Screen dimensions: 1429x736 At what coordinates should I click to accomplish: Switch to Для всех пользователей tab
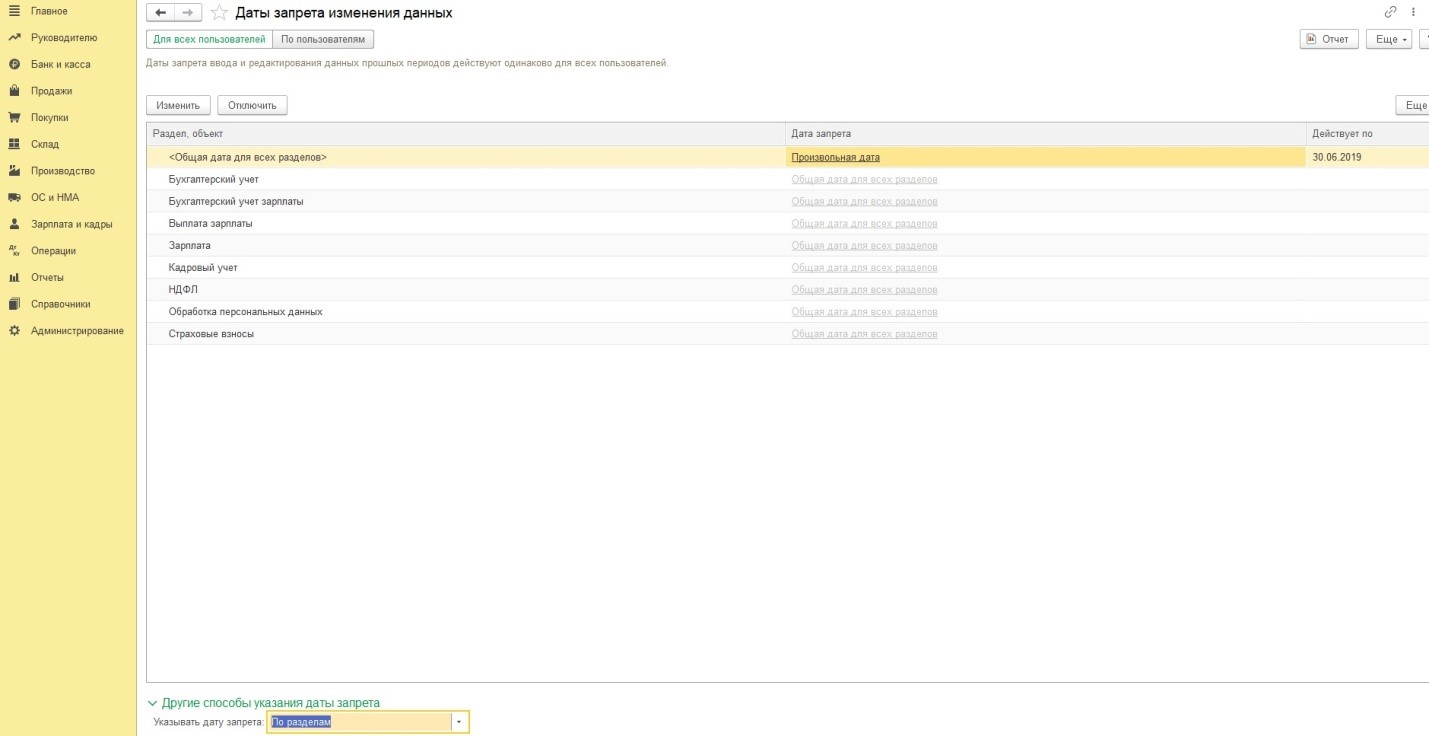[x=209, y=39]
